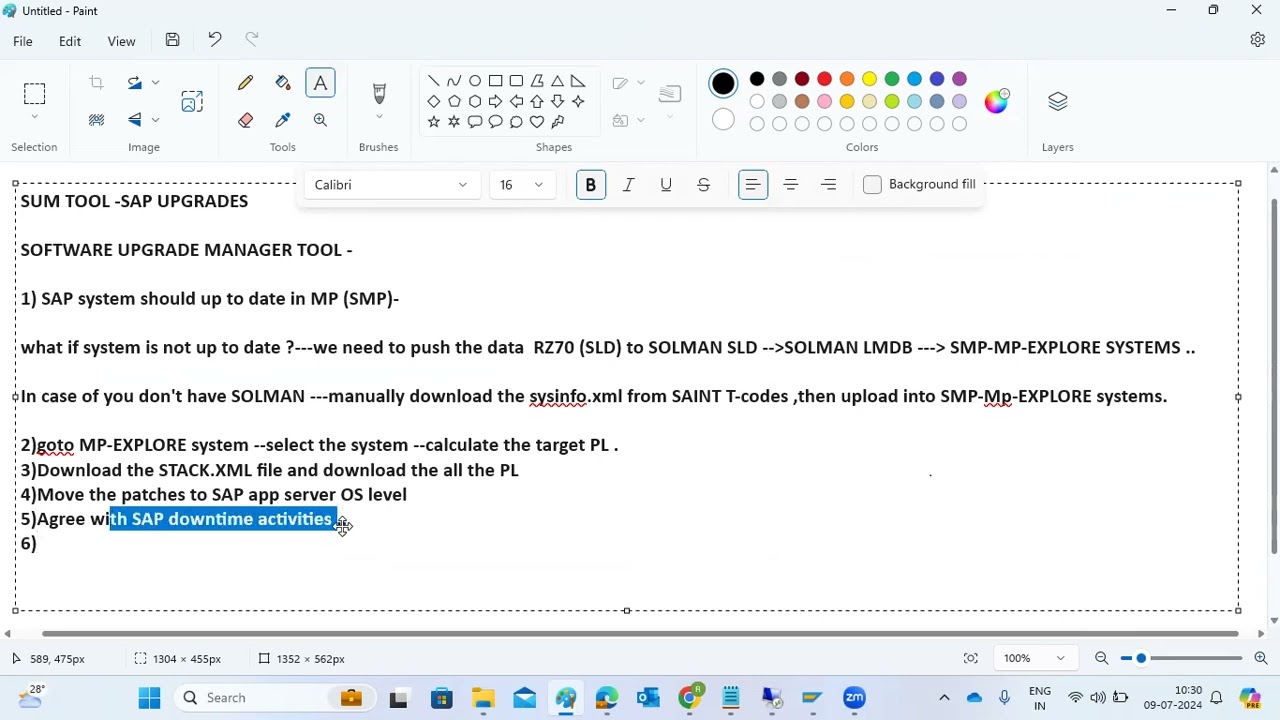Open the Edit menu
The height and width of the screenshot is (720, 1280).
pos(69,41)
